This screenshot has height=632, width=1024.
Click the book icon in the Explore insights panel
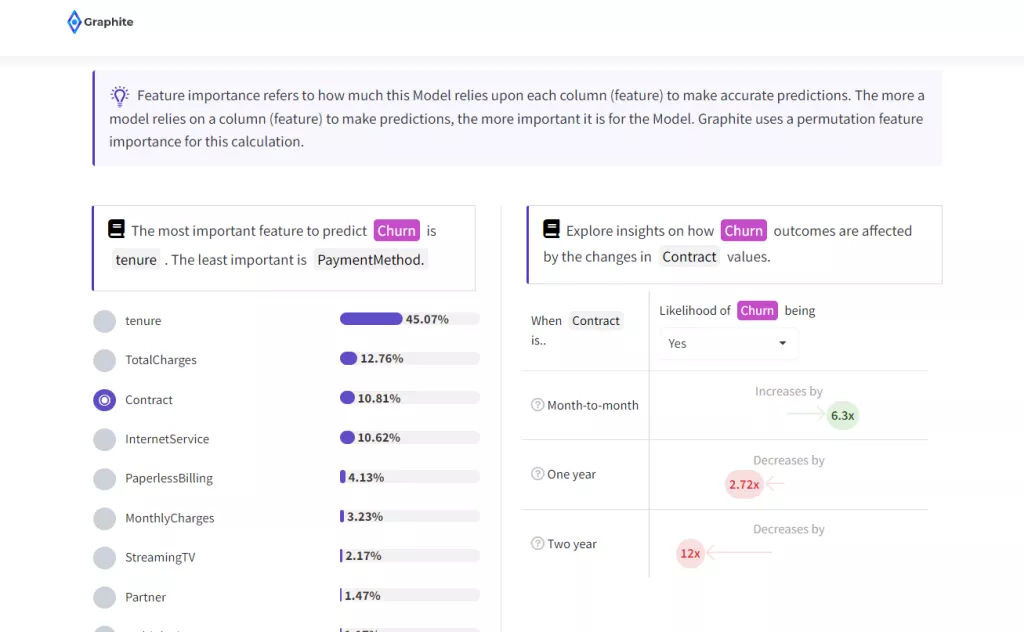pyautogui.click(x=551, y=228)
